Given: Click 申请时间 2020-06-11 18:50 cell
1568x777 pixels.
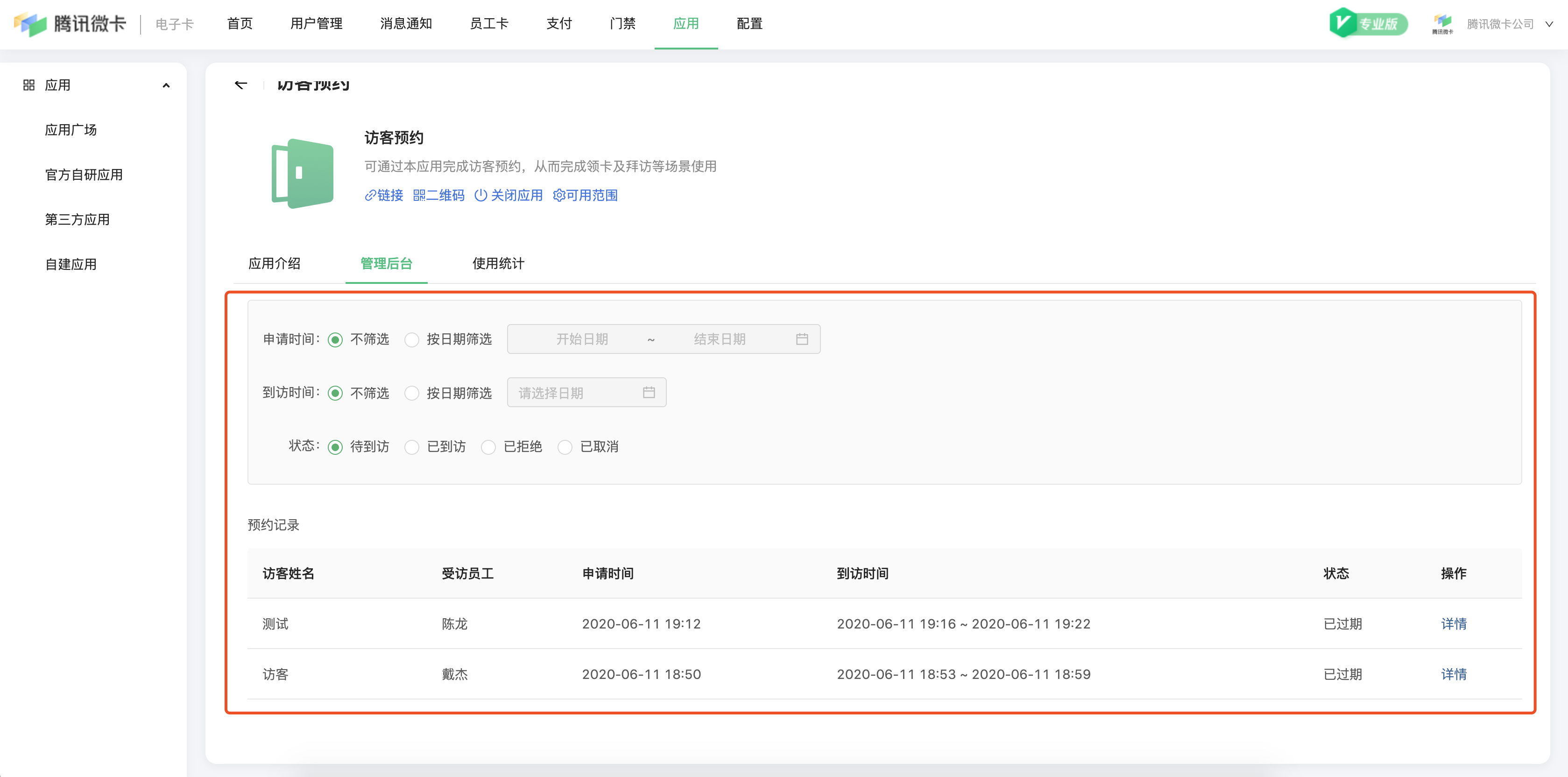Looking at the screenshot, I should click(x=641, y=674).
